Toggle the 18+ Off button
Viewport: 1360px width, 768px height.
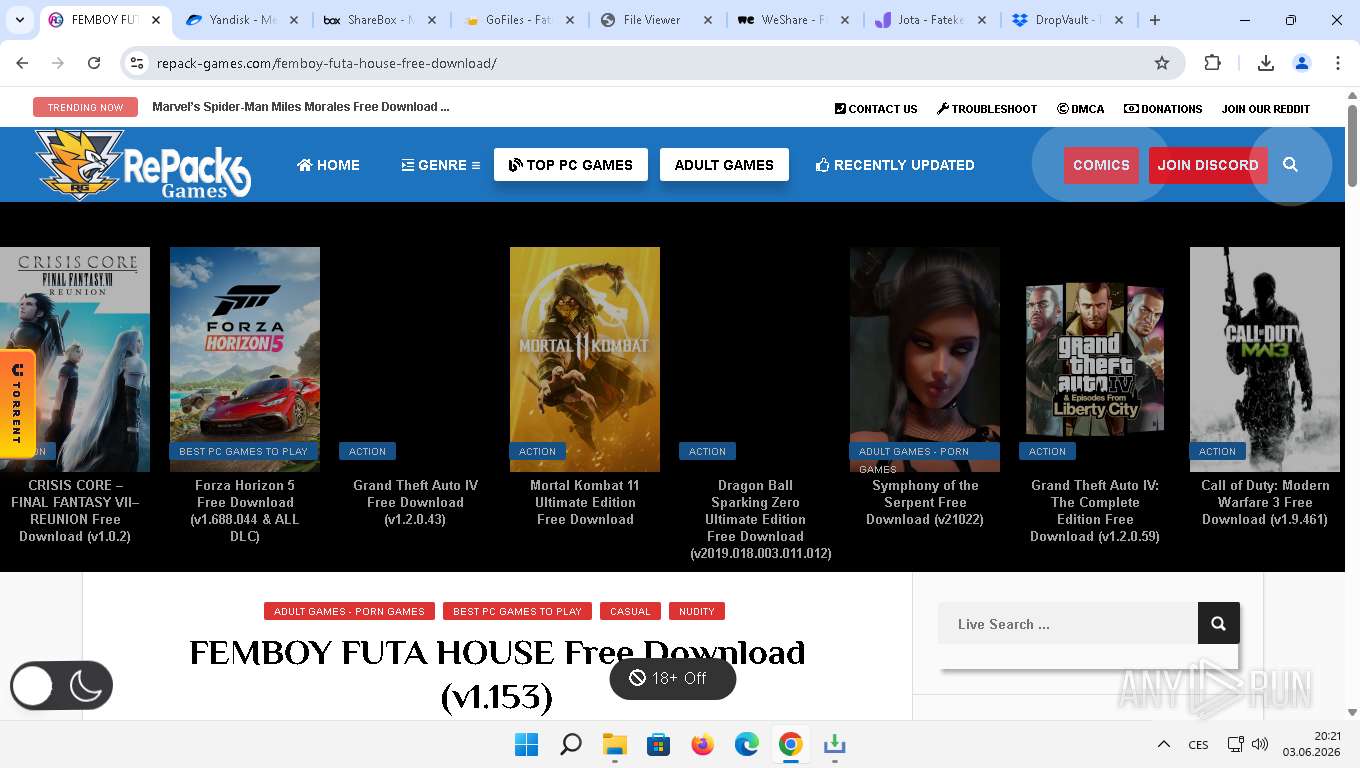673,678
